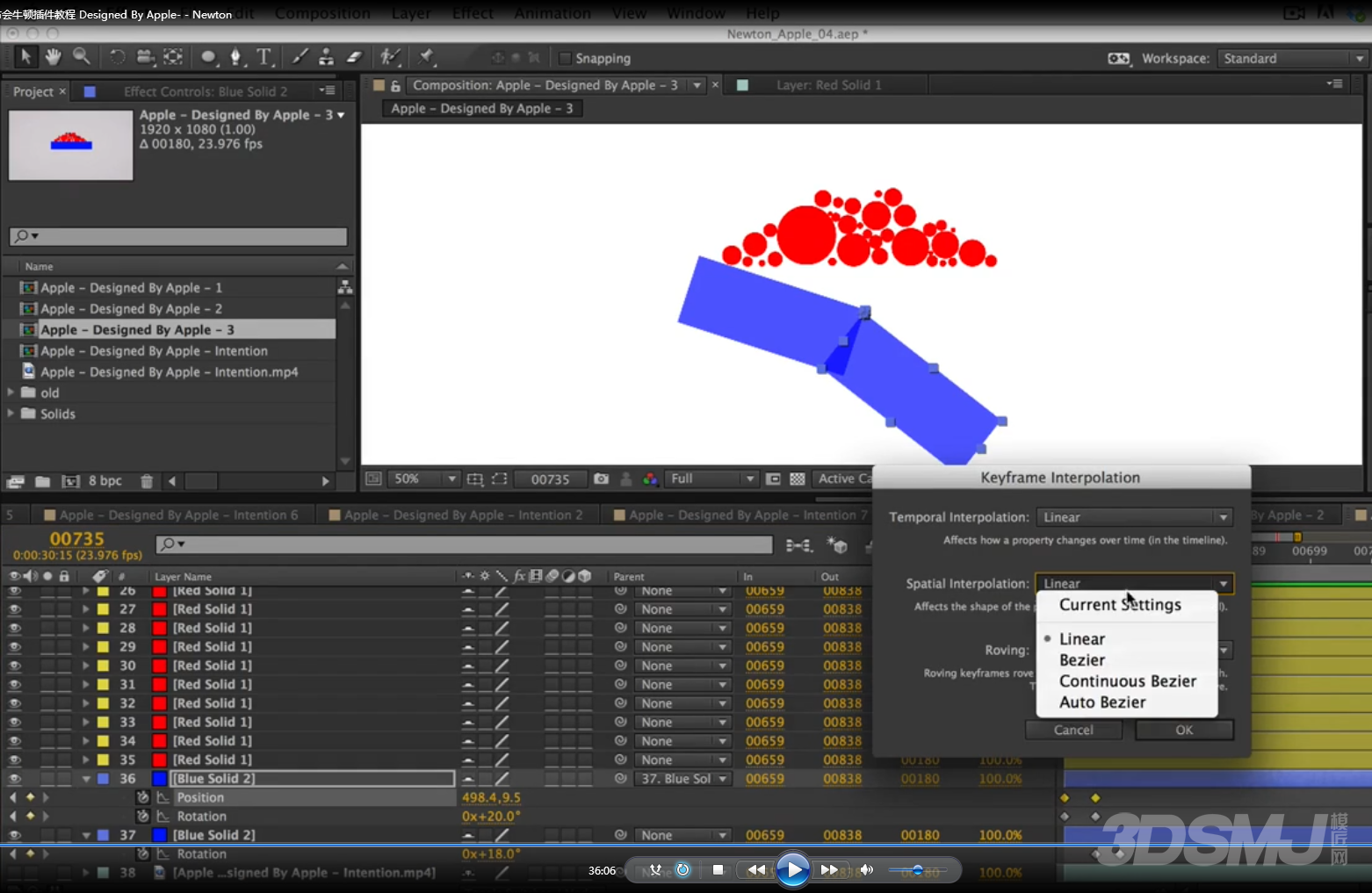
Task: Open the 50% magnification dropdown
Action: [x=424, y=479]
